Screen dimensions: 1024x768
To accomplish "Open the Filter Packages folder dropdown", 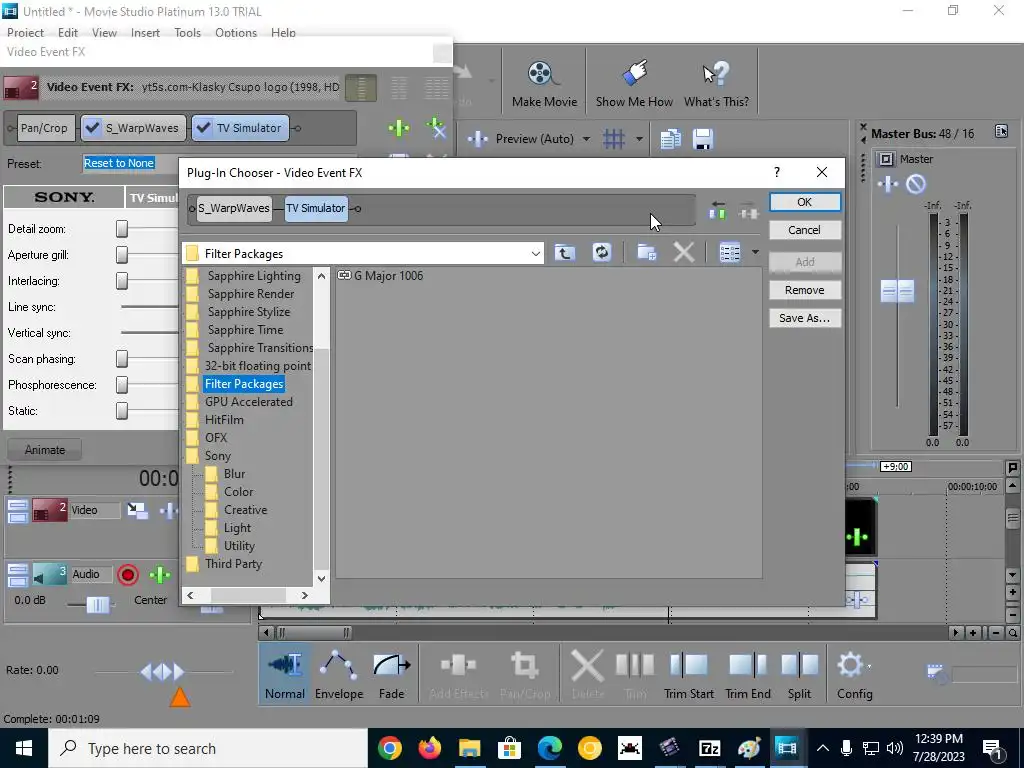I will tap(536, 253).
